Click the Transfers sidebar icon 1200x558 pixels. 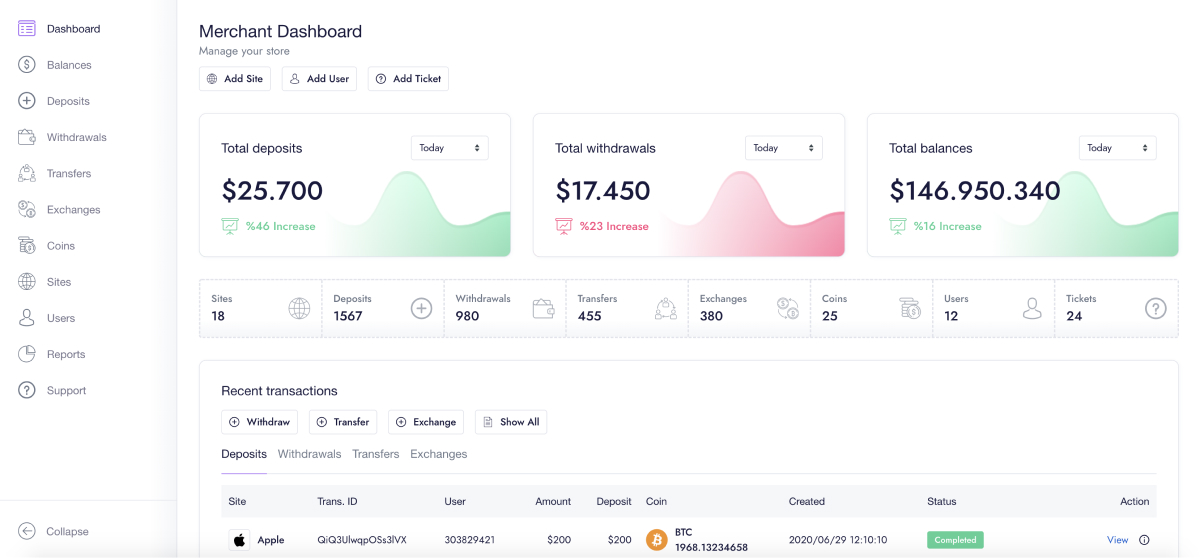coord(27,173)
